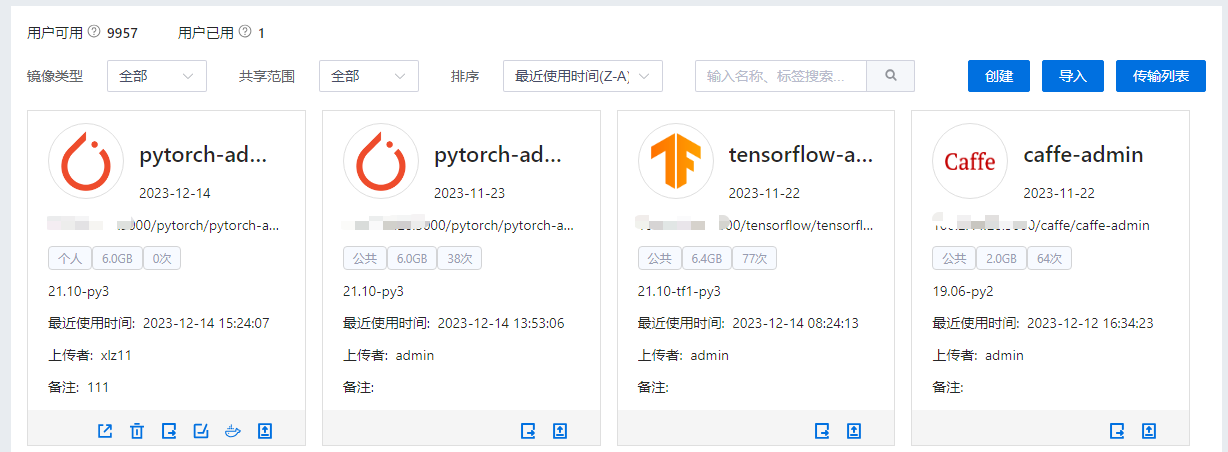Click the 导入 button
This screenshot has height=452, width=1228.
(x=1072, y=76)
